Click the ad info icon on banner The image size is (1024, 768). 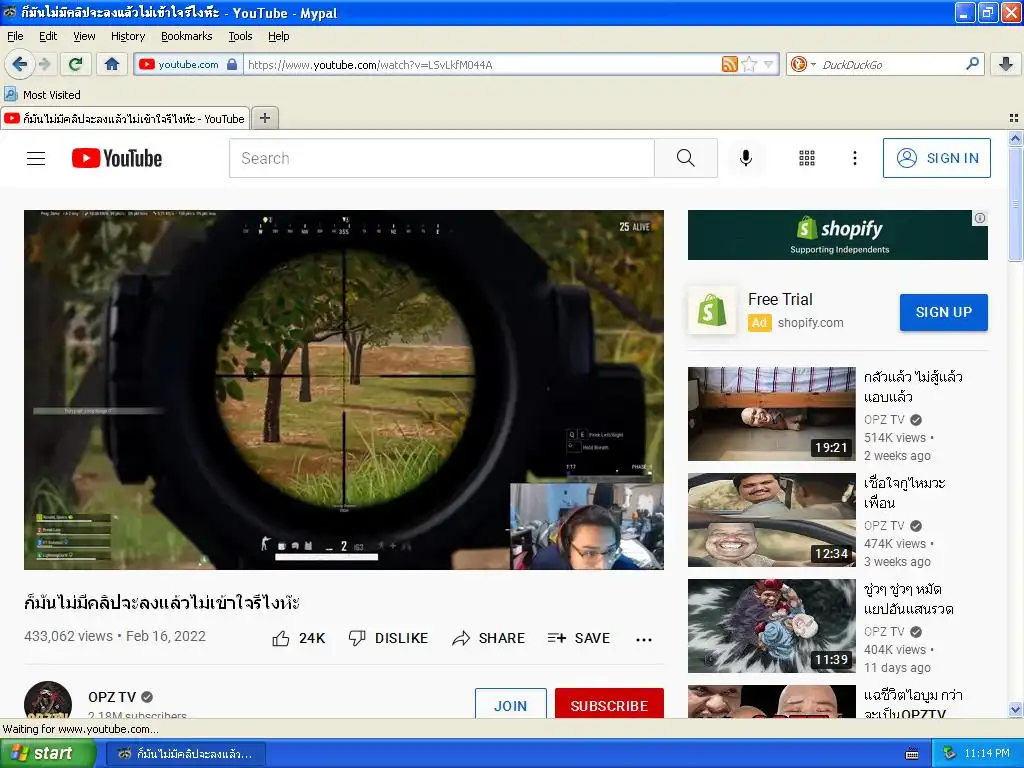point(980,218)
